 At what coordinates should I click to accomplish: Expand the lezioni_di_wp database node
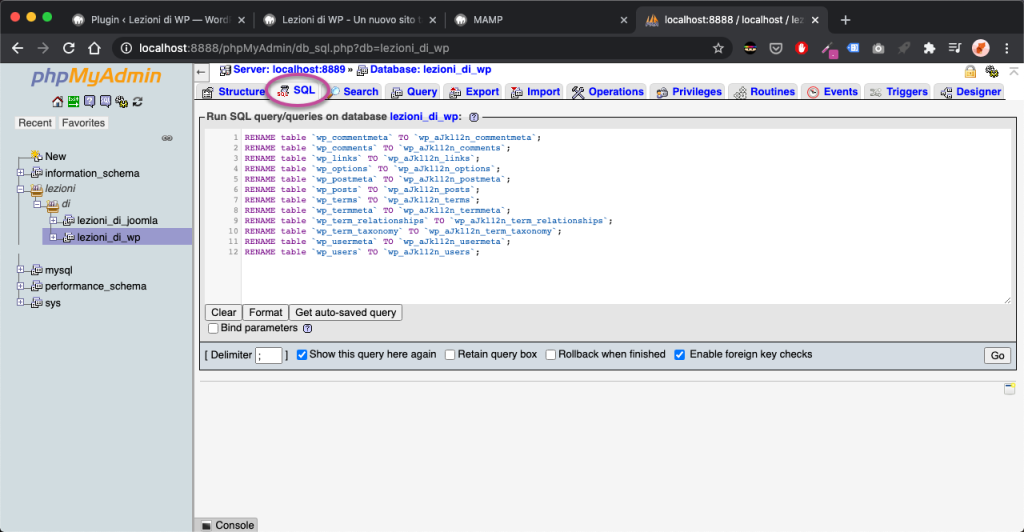click(54, 237)
